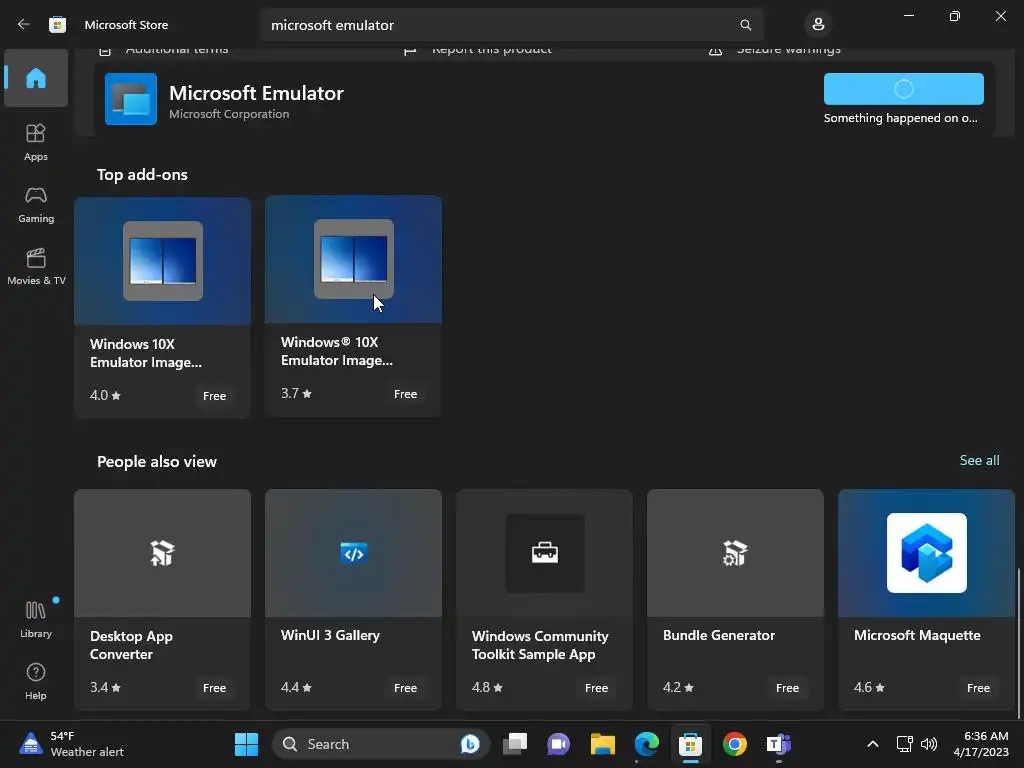1024x768 pixels.
Task: Click the Free label on Bundle Generator
Action: pyautogui.click(x=787, y=688)
